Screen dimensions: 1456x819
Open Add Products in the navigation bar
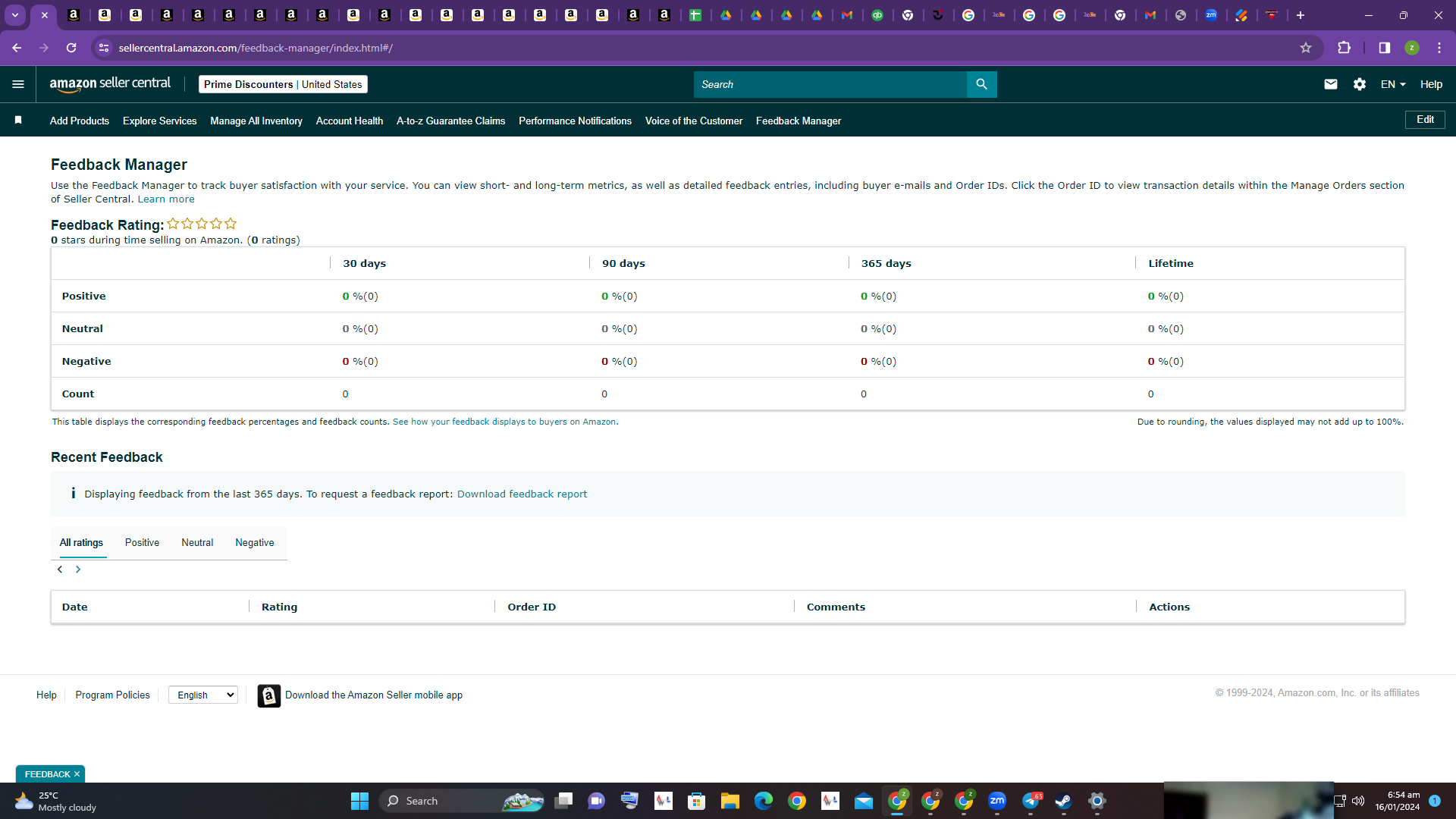80,121
